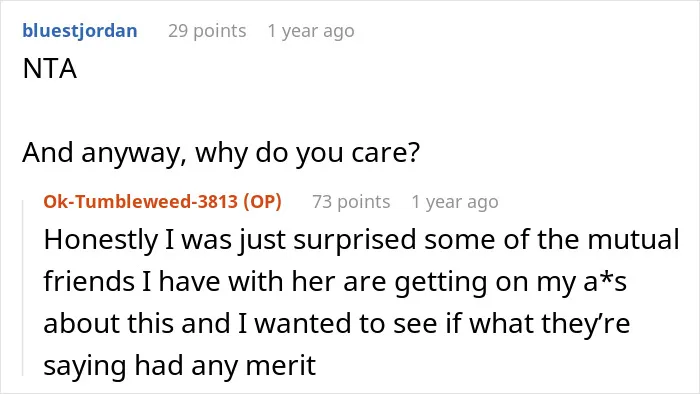Click the 'saying had any merit' line
Viewport: 700px width, 394px height.
pyautogui.click(x=180, y=366)
